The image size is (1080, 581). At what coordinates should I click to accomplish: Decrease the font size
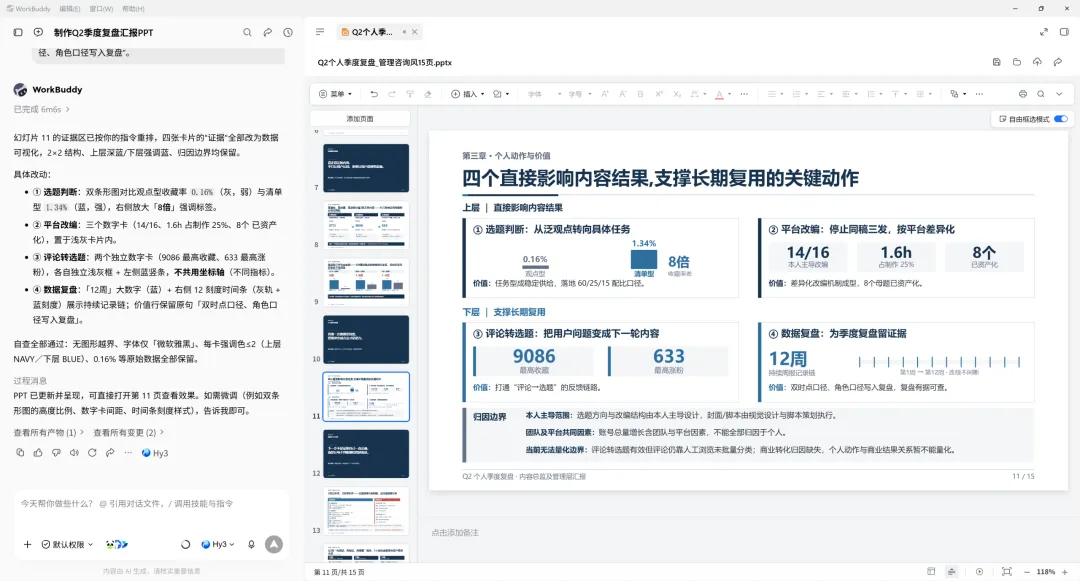(623, 94)
